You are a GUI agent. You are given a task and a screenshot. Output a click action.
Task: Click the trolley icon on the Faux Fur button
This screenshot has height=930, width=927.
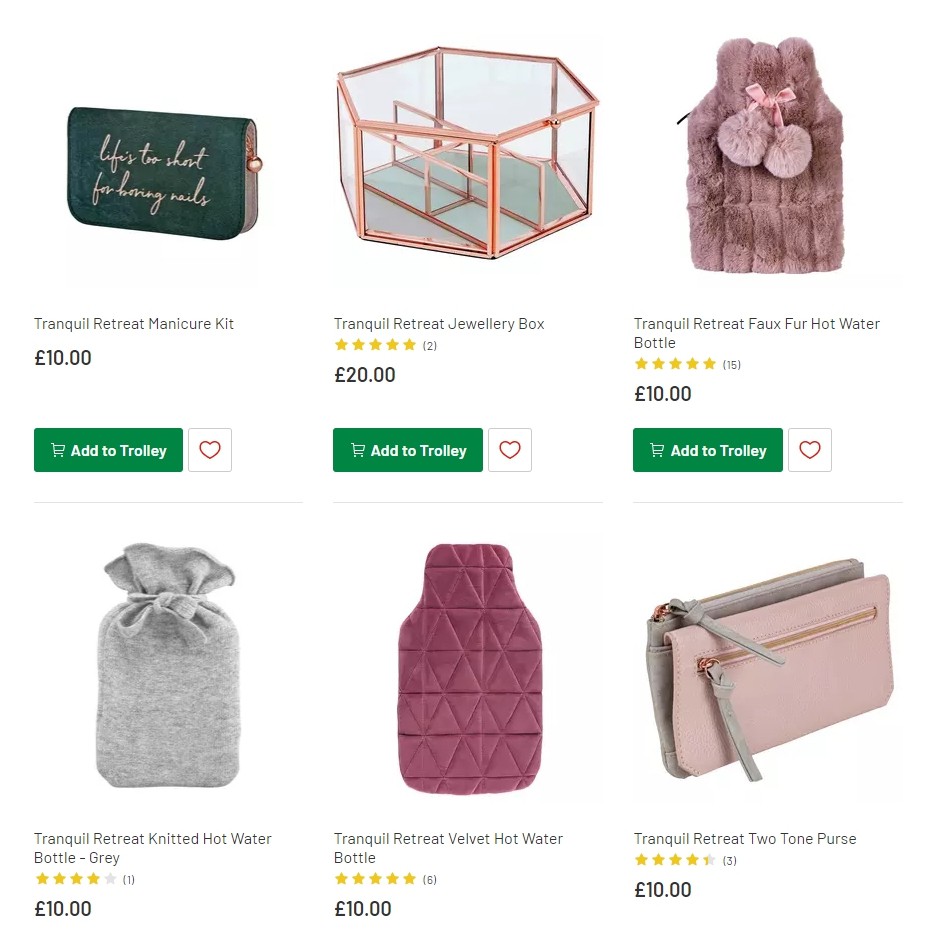(656, 450)
